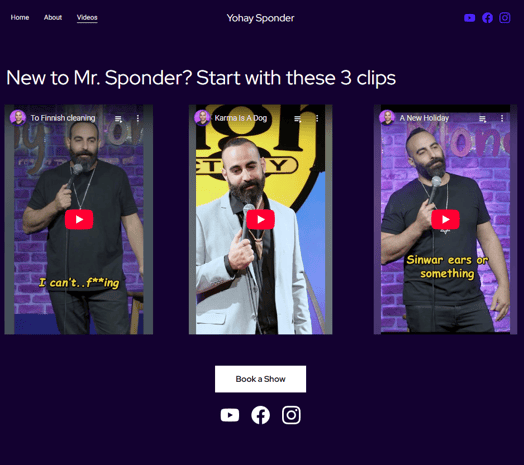The image size is (524, 465).
Task: Play the 'Karma Is A Dog' video
Action: [261, 219]
